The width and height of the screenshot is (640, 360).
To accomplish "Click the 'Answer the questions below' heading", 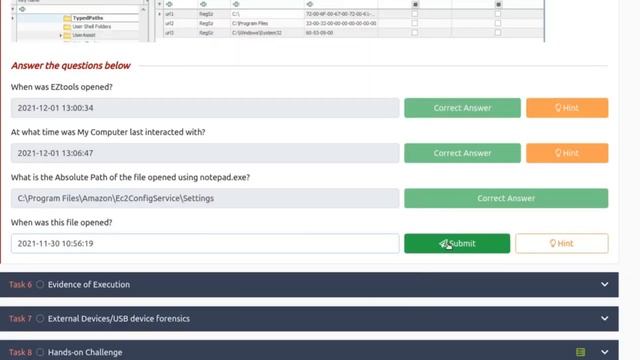I will coord(71,66).
